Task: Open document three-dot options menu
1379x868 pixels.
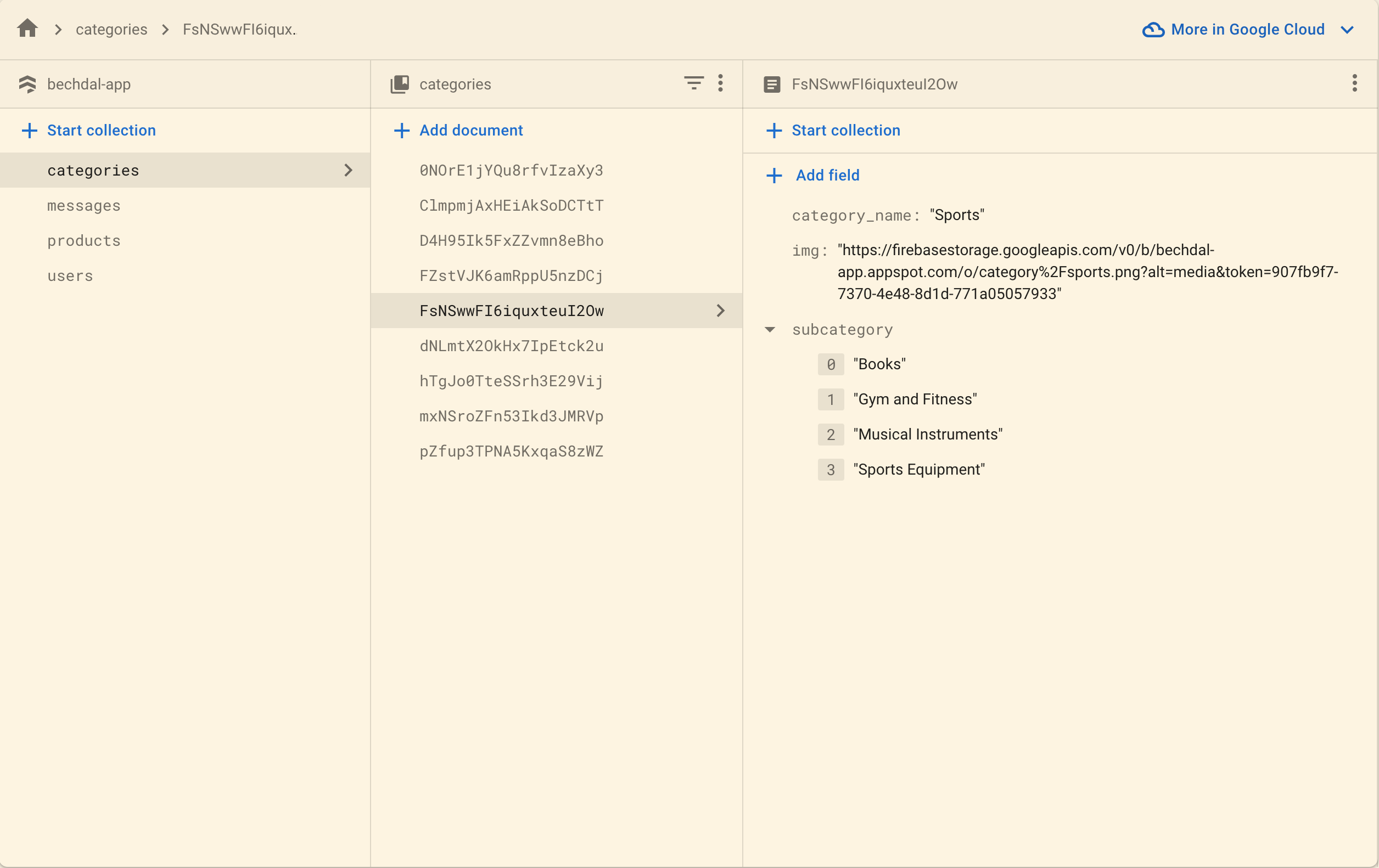Action: (1354, 83)
